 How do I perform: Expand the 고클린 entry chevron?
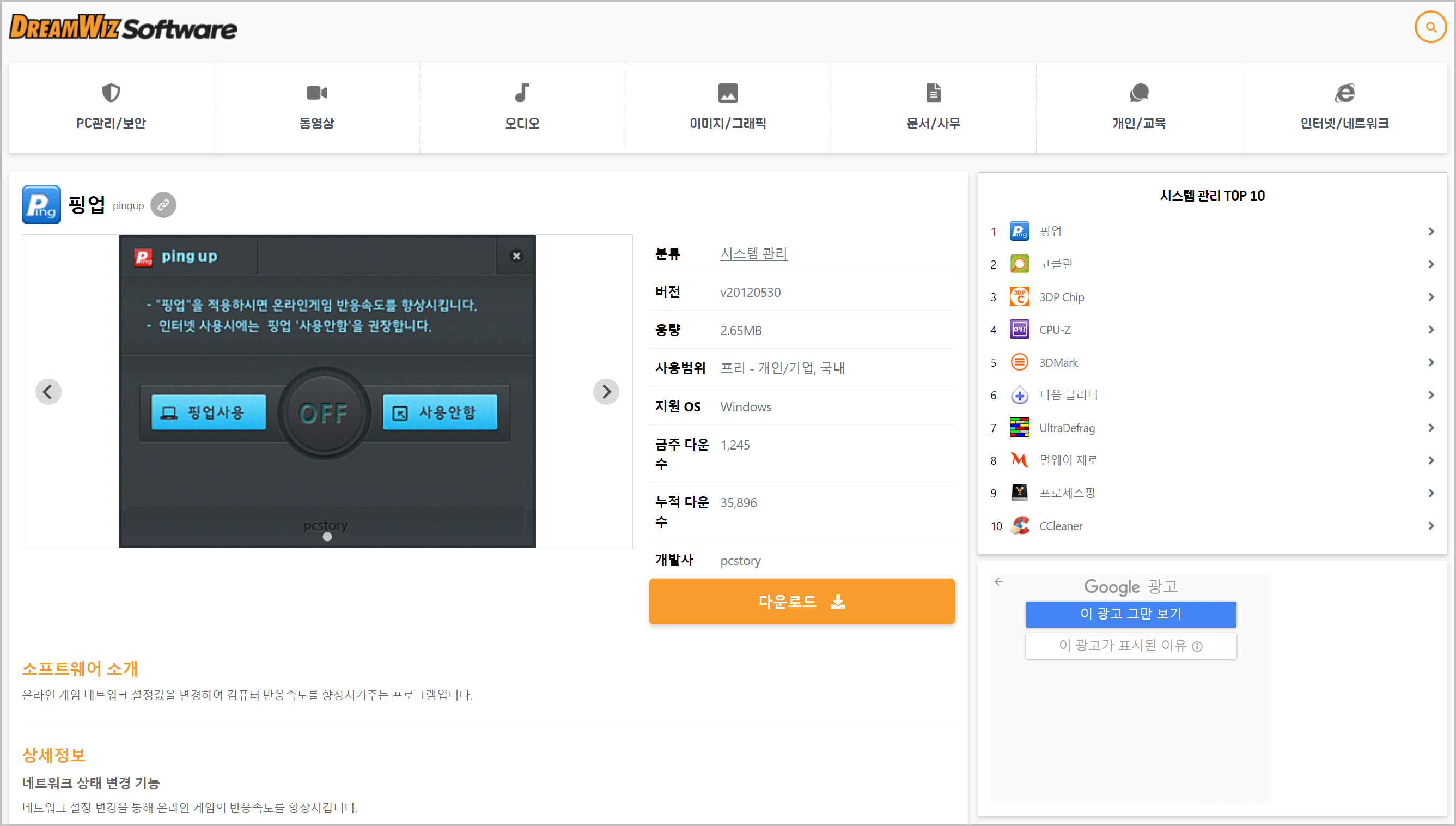click(x=1431, y=264)
